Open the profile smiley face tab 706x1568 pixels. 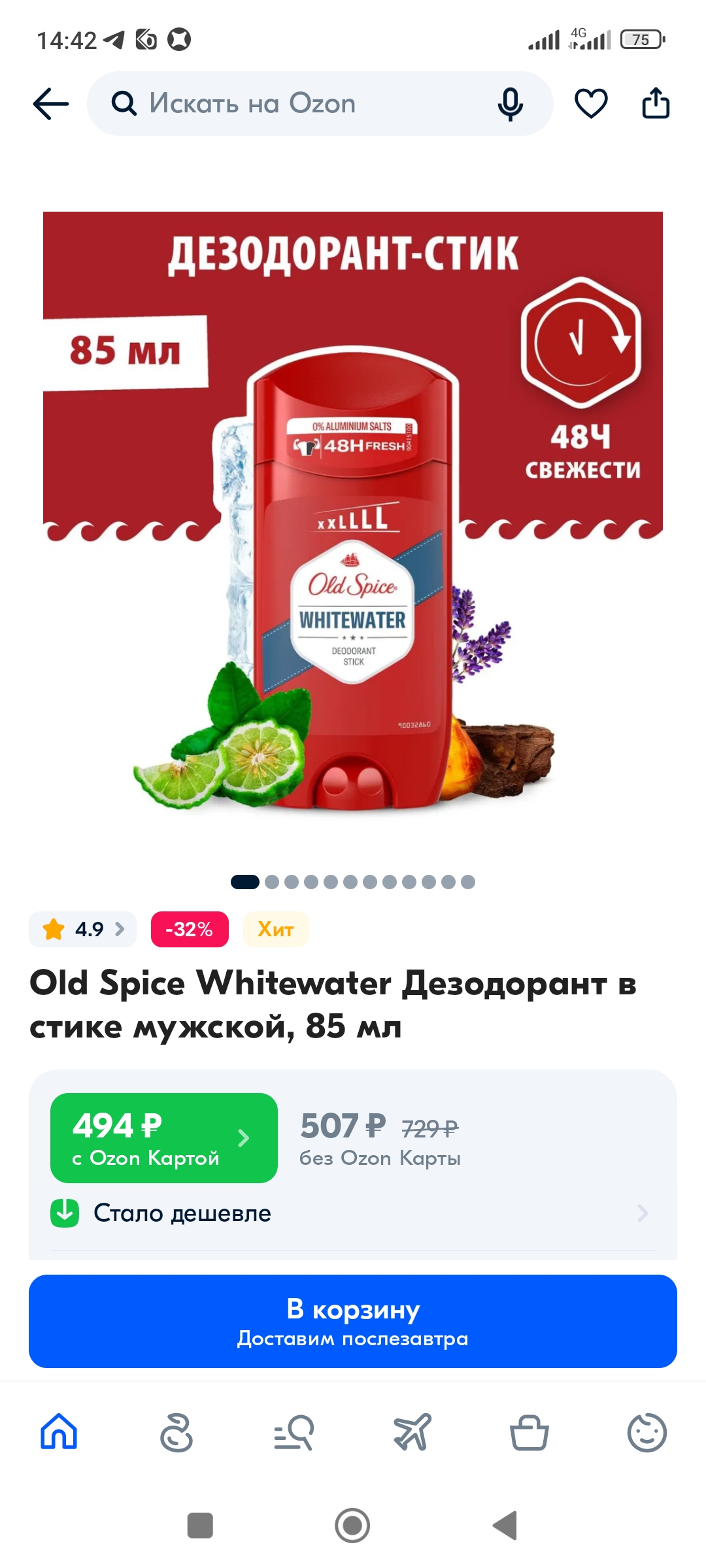pos(647,1431)
